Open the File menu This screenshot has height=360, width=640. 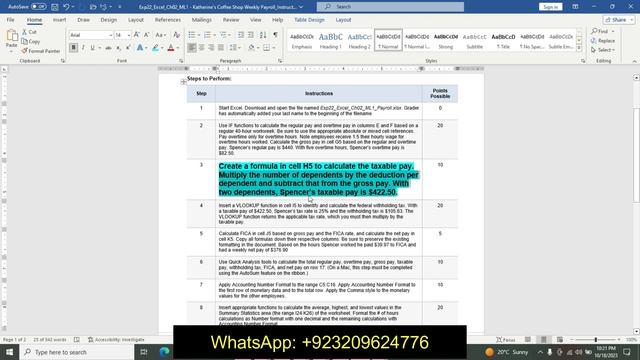click(x=11, y=20)
